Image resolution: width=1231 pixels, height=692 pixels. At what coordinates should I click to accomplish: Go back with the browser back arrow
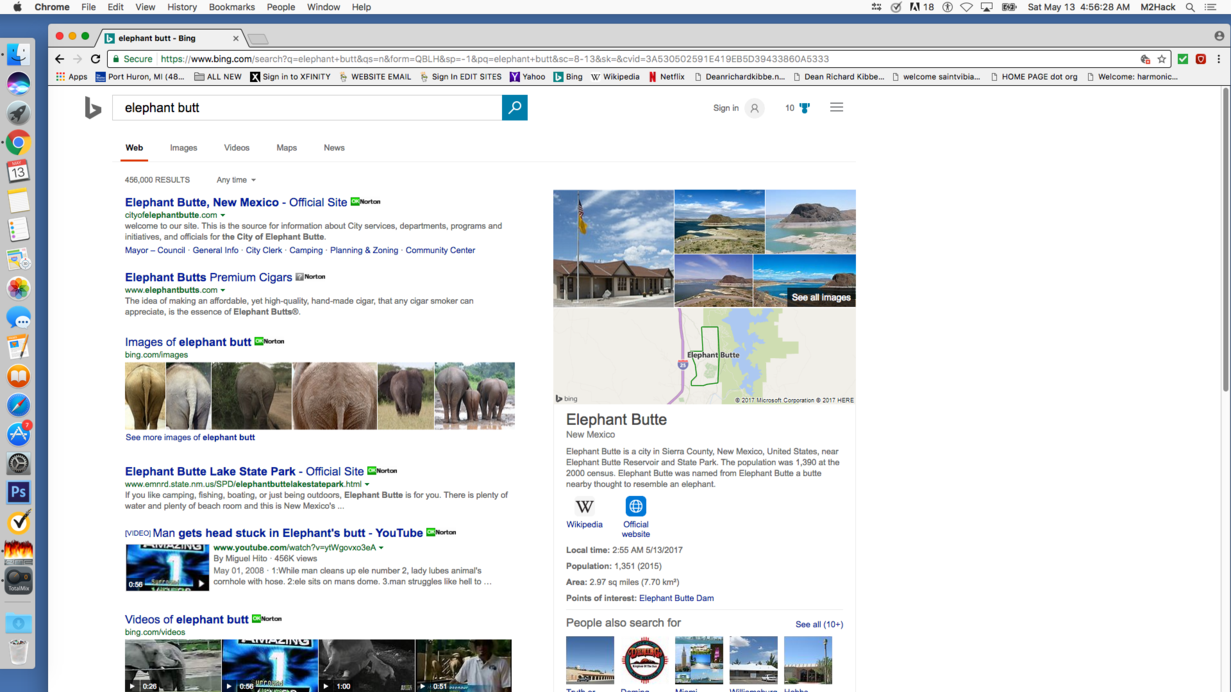pyautogui.click(x=60, y=59)
